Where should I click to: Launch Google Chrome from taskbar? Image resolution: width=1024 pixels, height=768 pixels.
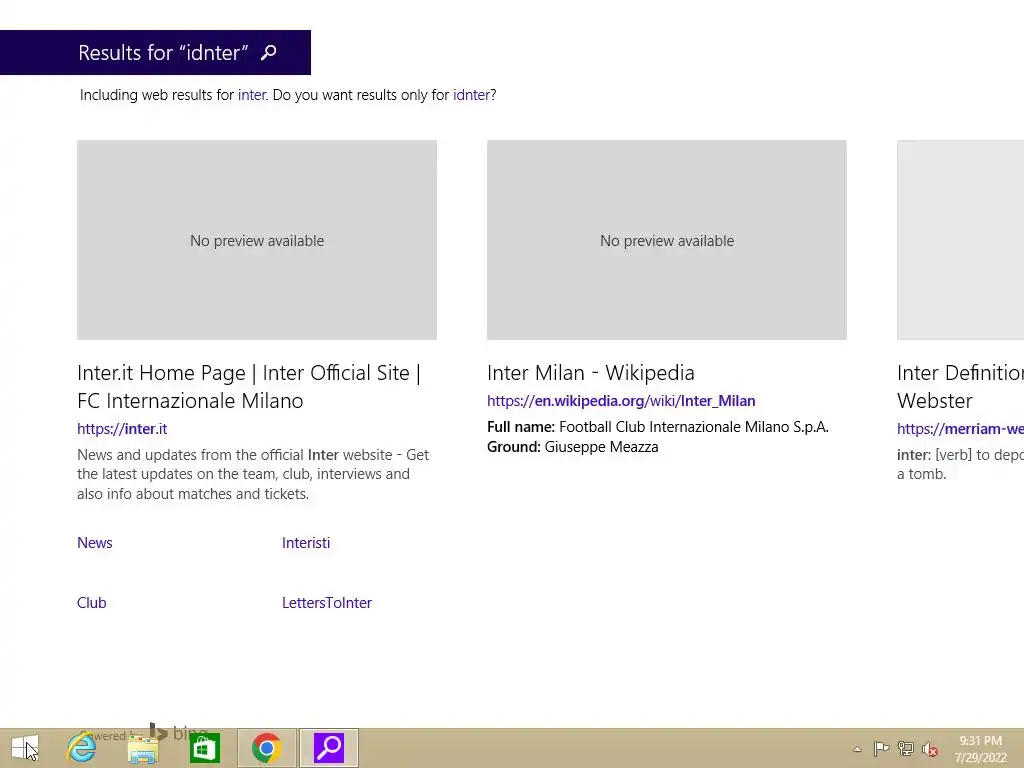[266, 748]
